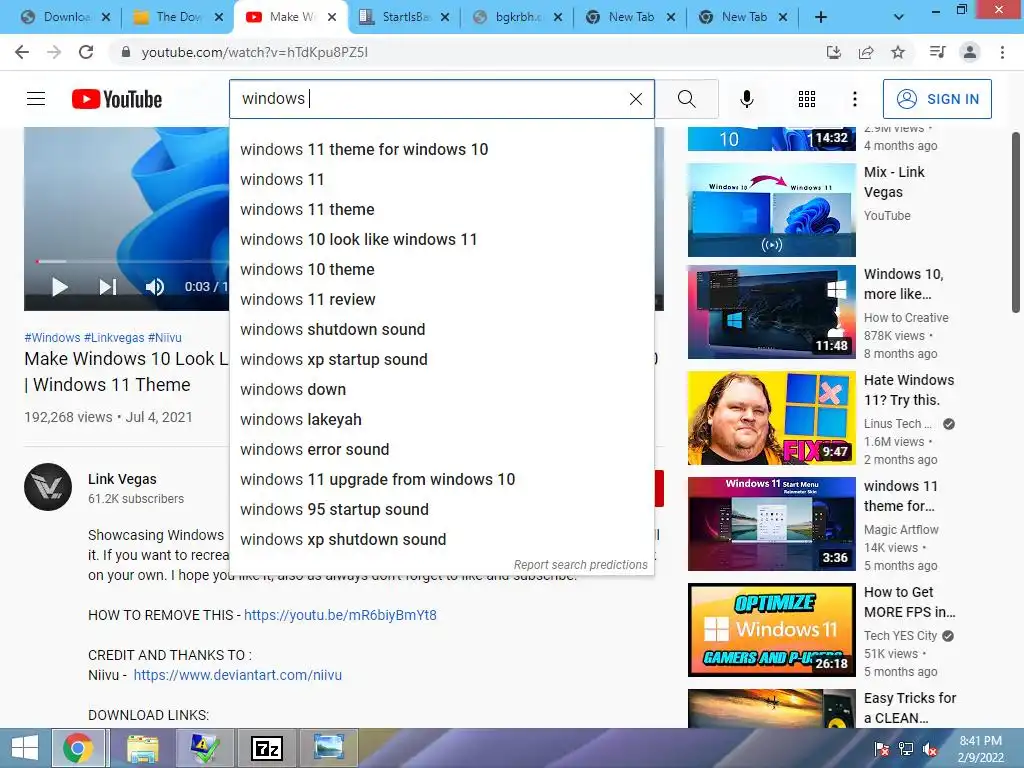Pick 'windows 10 look like windows 11'

point(441,240)
